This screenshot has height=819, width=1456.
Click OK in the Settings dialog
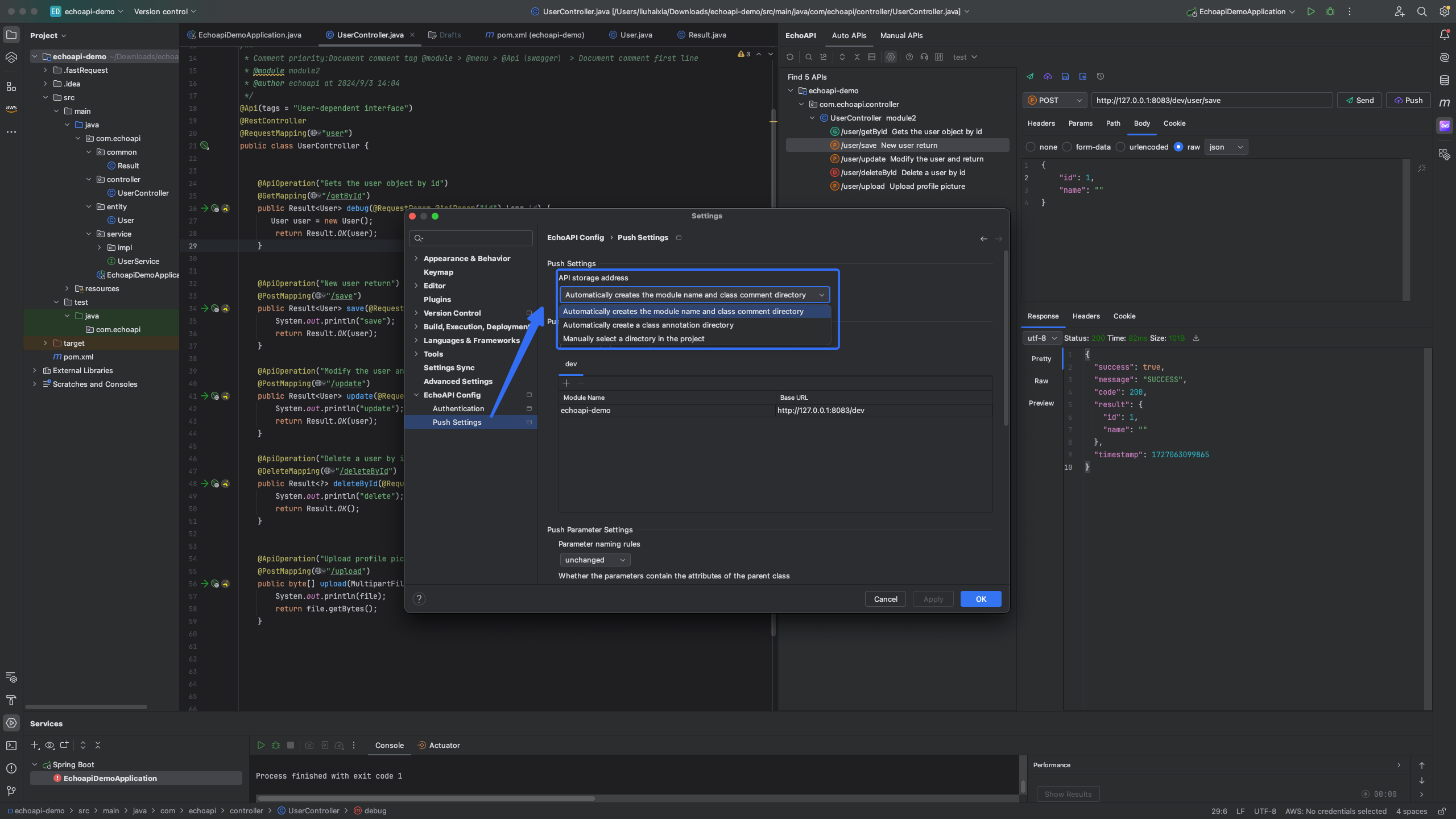pyautogui.click(x=981, y=599)
